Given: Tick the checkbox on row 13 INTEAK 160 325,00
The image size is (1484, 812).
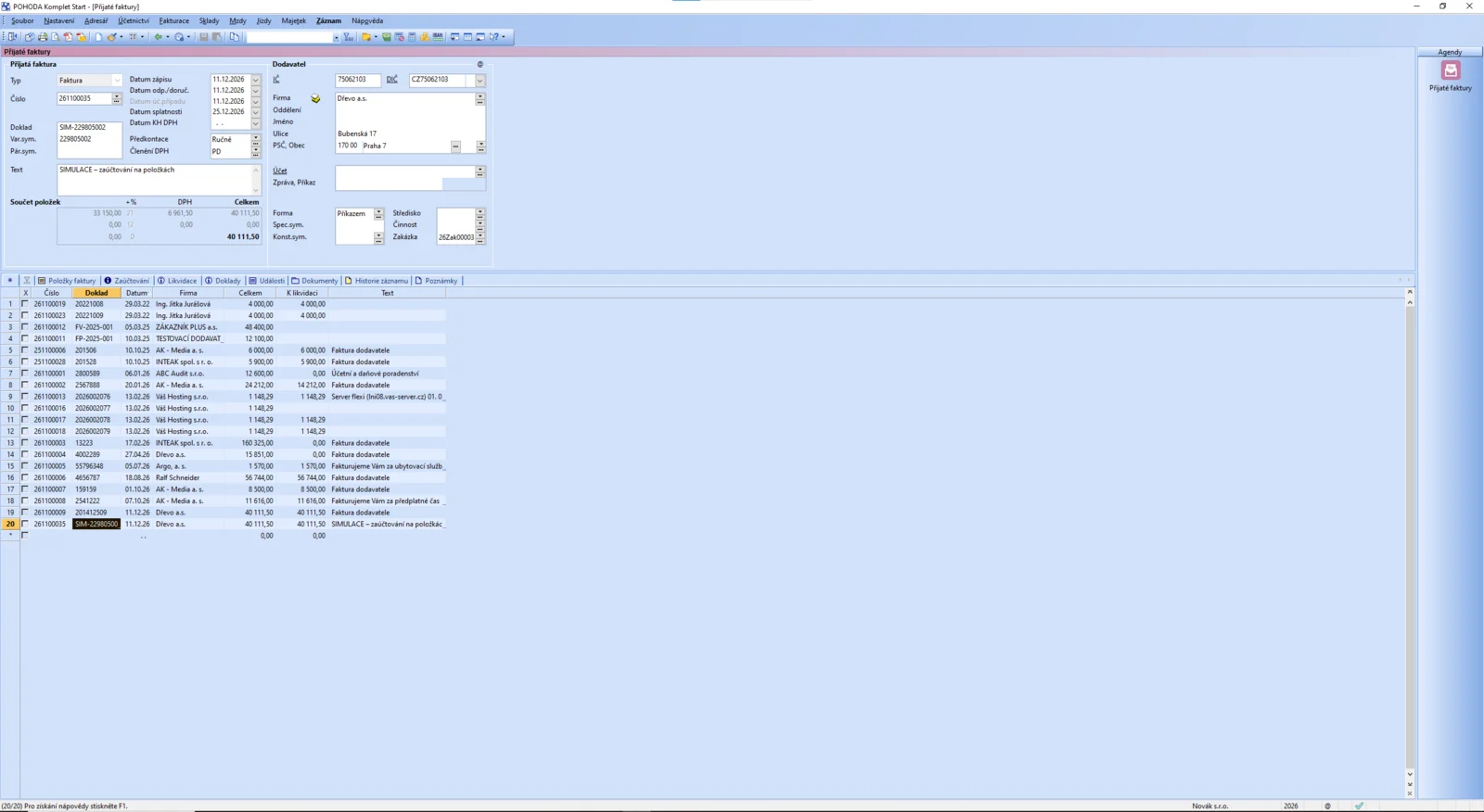Looking at the screenshot, I should pyautogui.click(x=25, y=442).
